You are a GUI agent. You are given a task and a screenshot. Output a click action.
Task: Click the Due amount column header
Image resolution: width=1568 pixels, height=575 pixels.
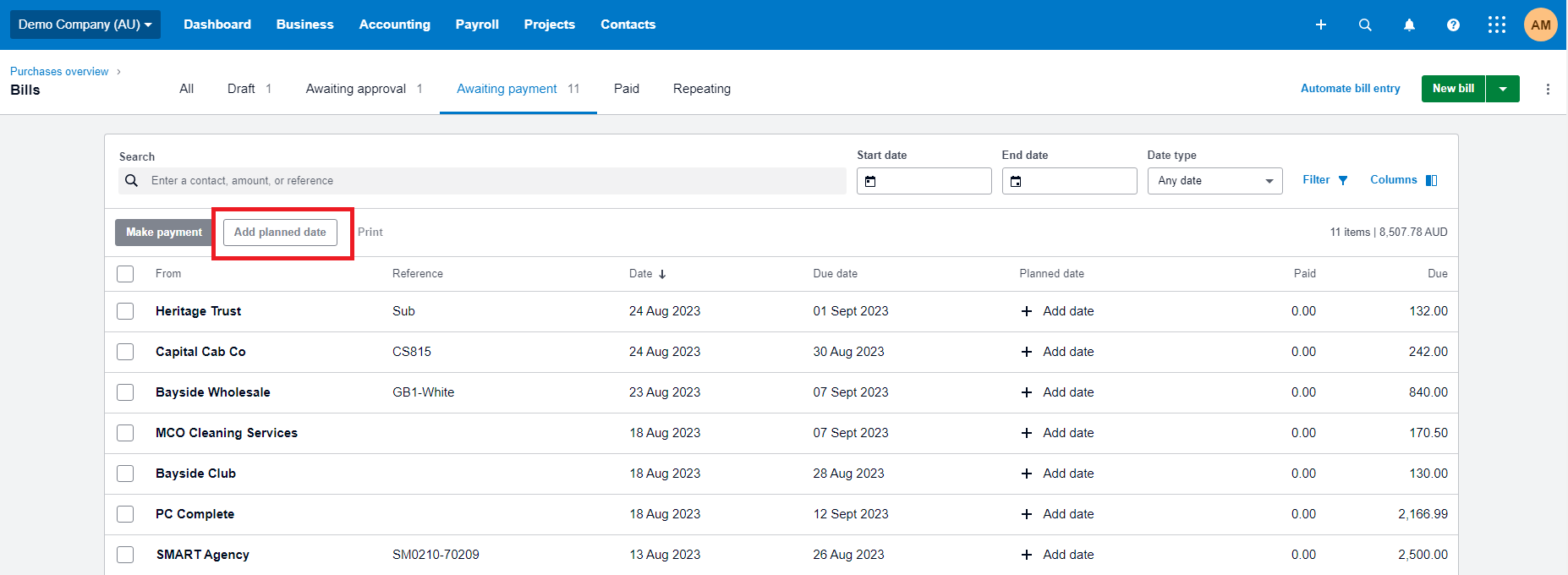[1438, 274]
